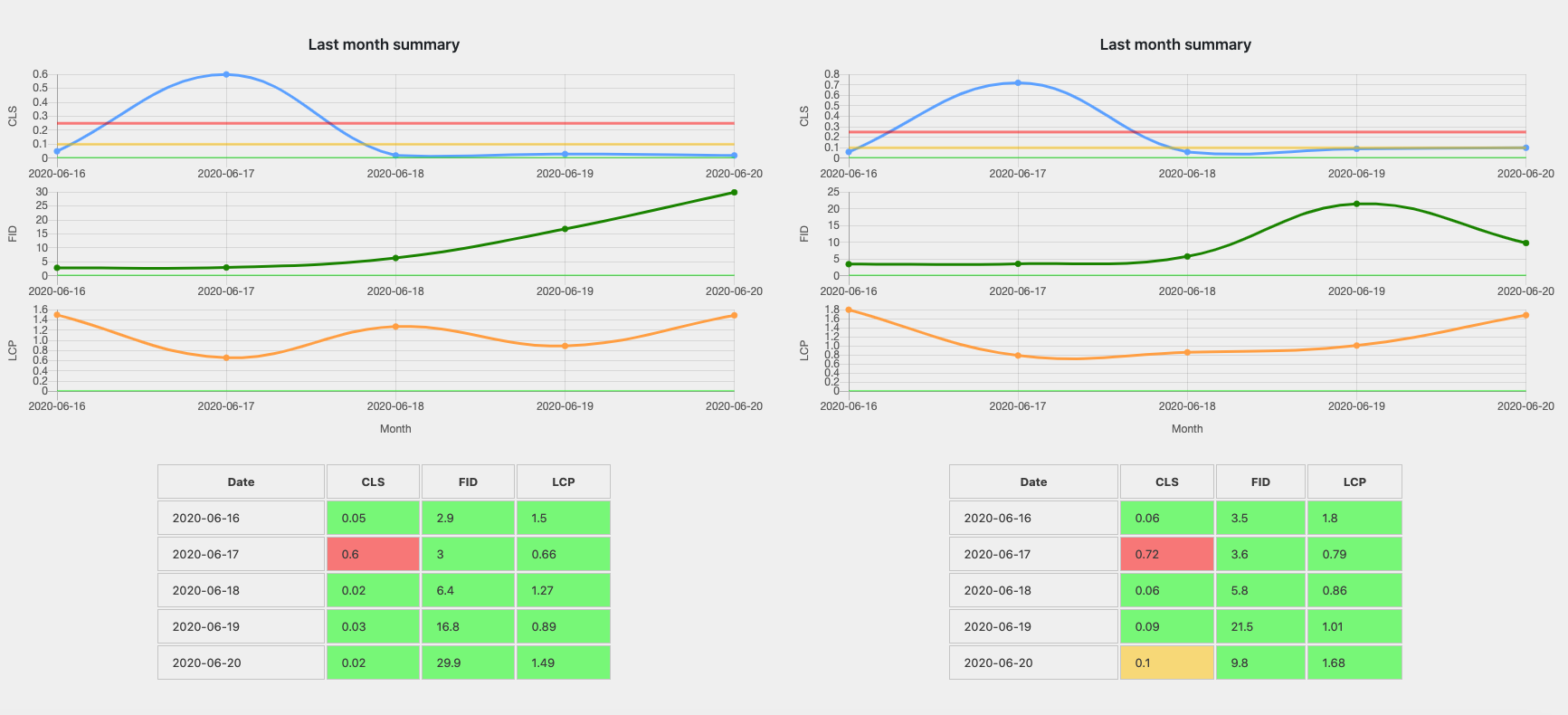Click the FID cell with value 16.8
Image resolution: width=1568 pixels, height=715 pixels.
click(x=468, y=626)
